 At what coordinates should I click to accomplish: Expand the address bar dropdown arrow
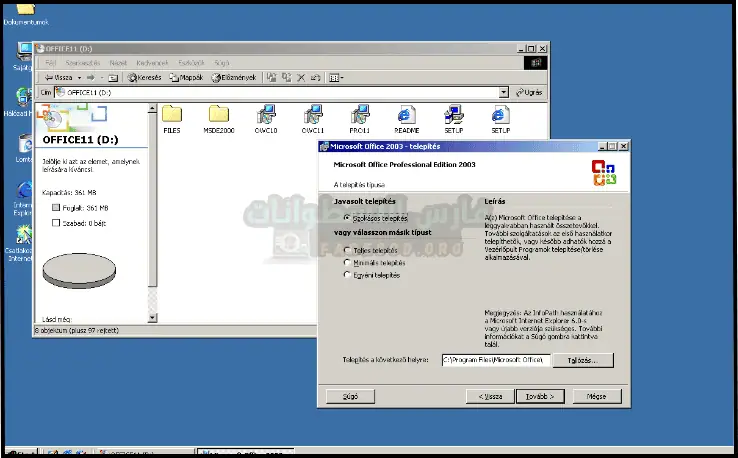(504, 92)
